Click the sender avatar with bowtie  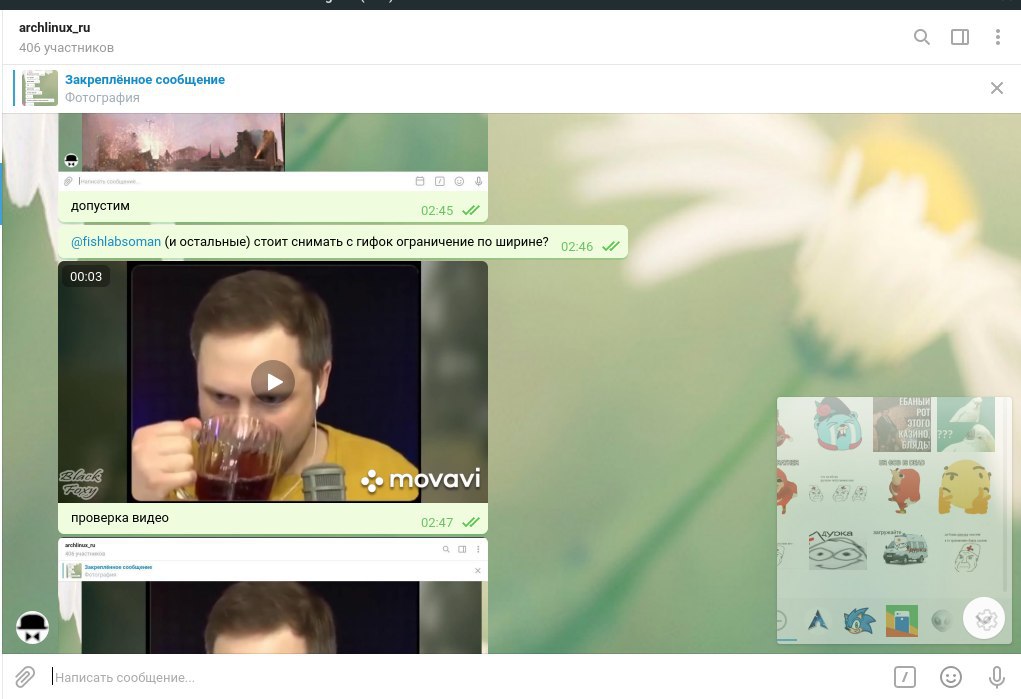[32, 627]
